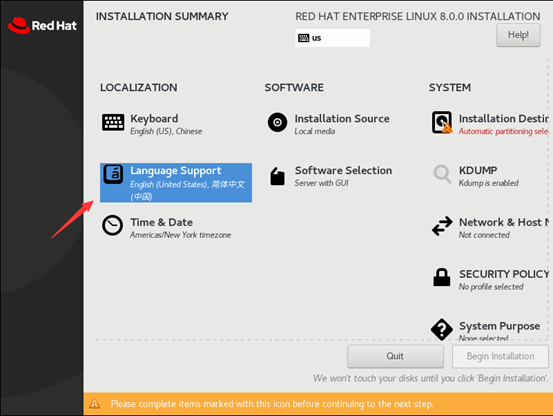Click the Network & Host arrows icon
The image size is (553, 416).
click(442, 226)
